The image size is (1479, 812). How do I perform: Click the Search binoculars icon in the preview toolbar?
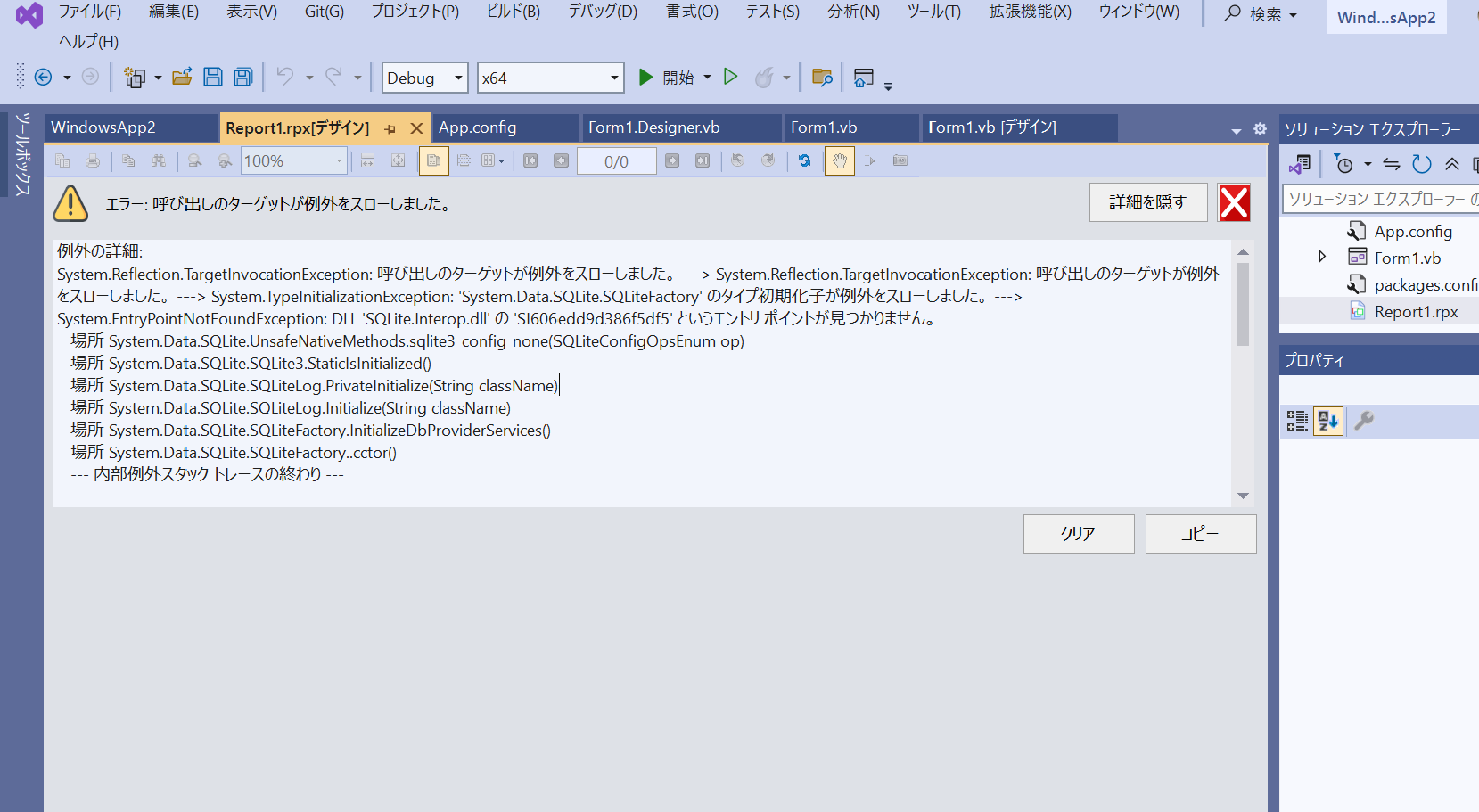coord(159,160)
